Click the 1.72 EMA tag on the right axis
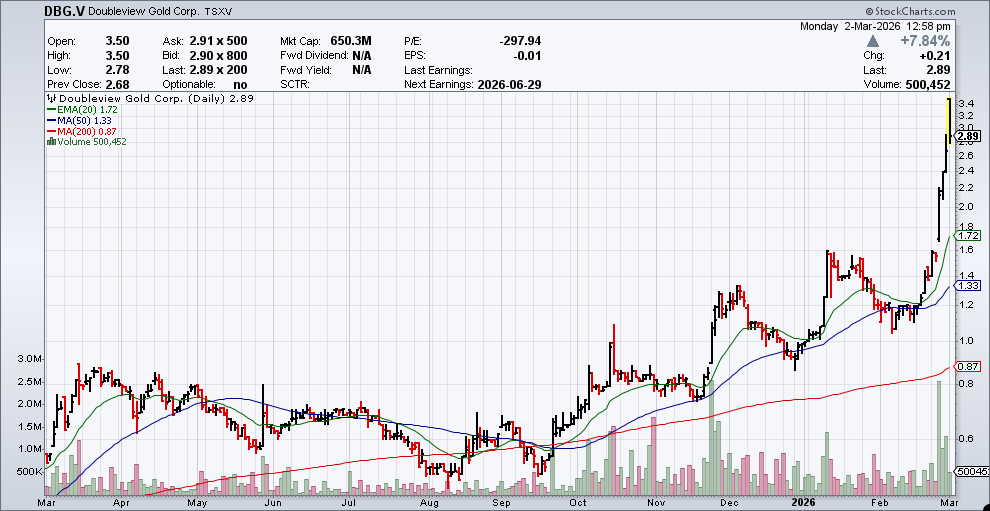Viewport: 990px width, 511px height. (969, 236)
